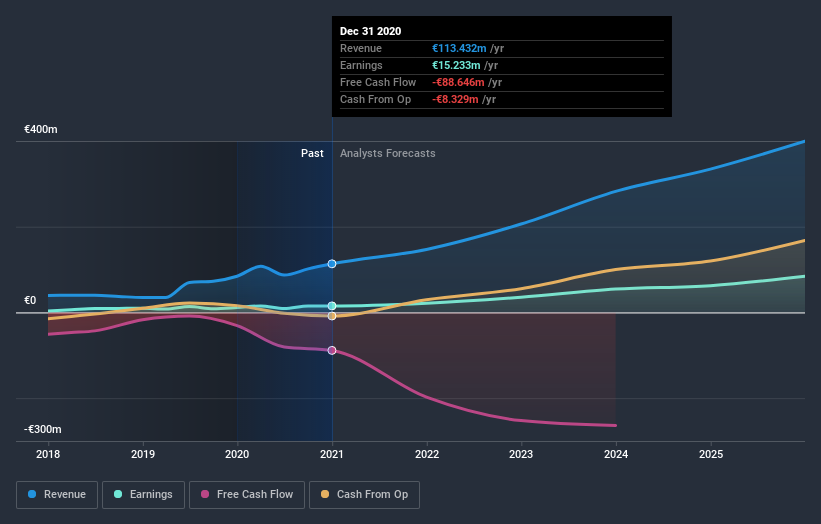Click the blue dot in Revenue legend

pyautogui.click(x=32, y=494)
